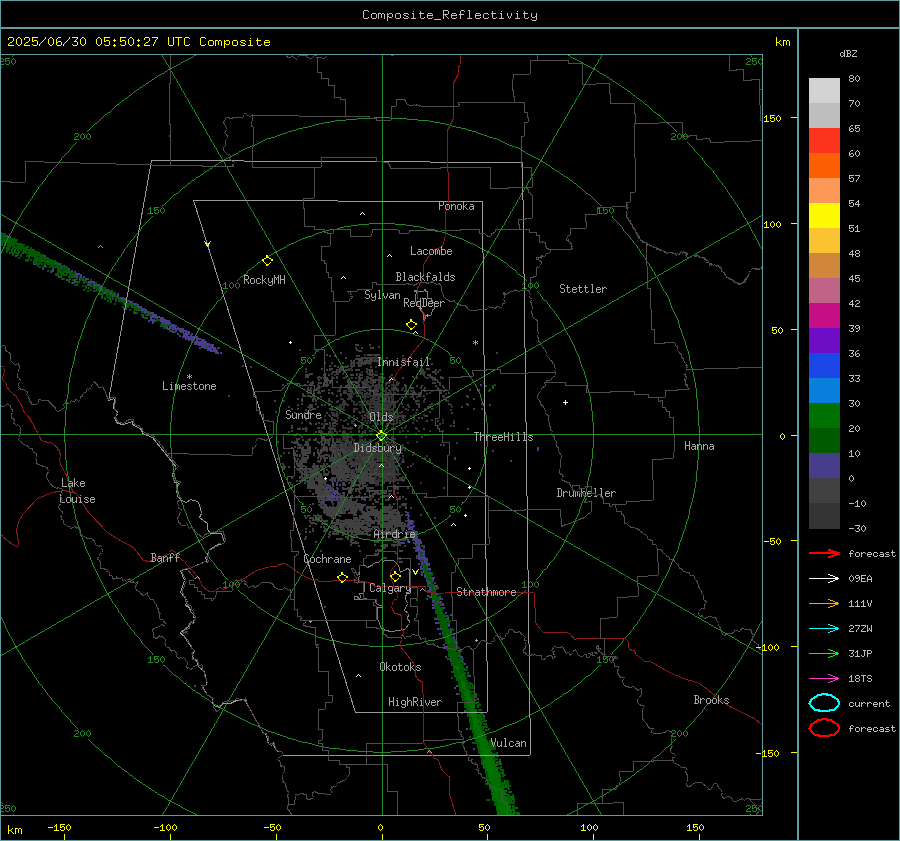Screen dimensions: 900x841
Task: Click the Limestone label
Action: pyautogui.click(x=189, y=386)
